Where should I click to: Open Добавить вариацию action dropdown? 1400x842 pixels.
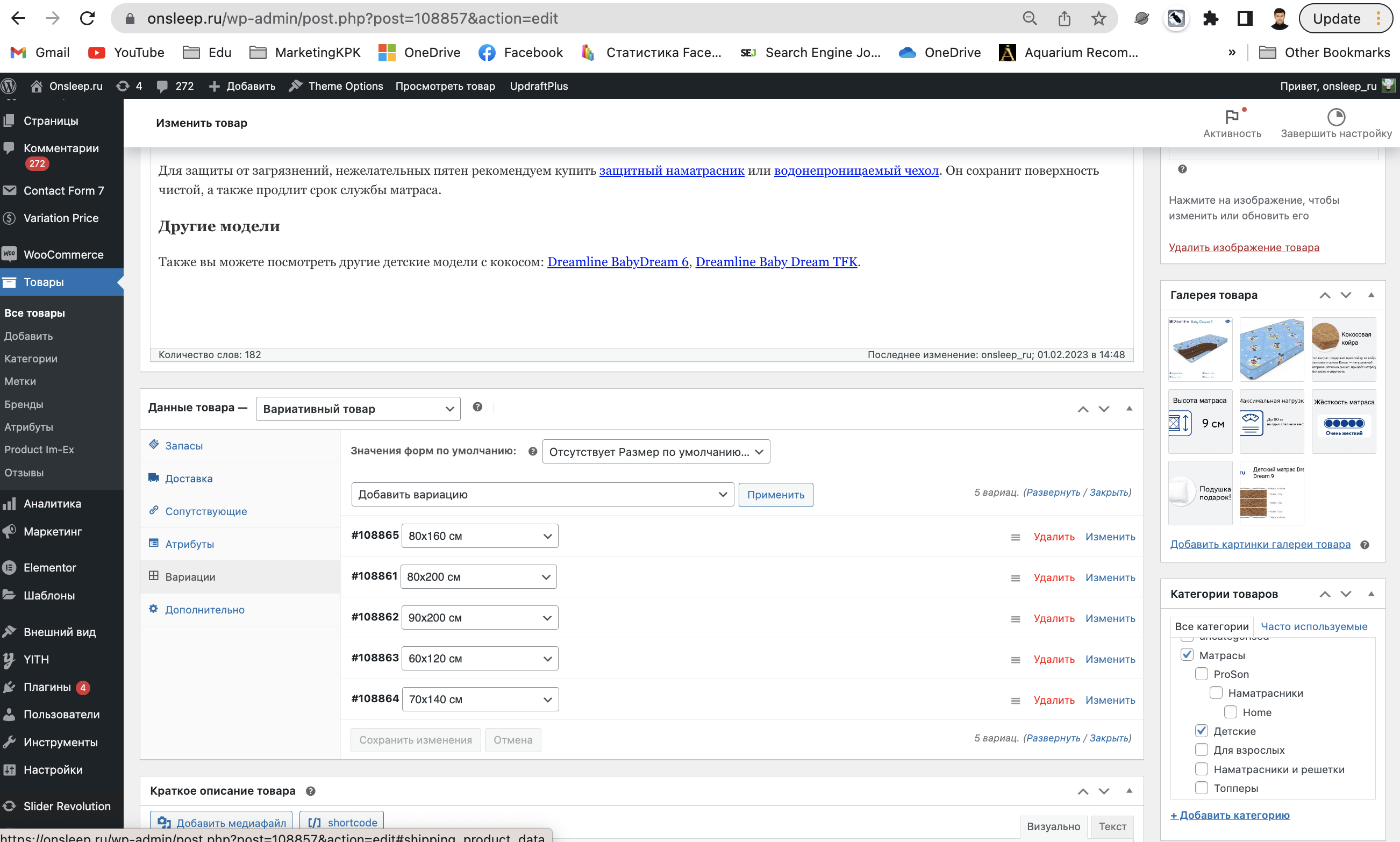tap(543, 494)
